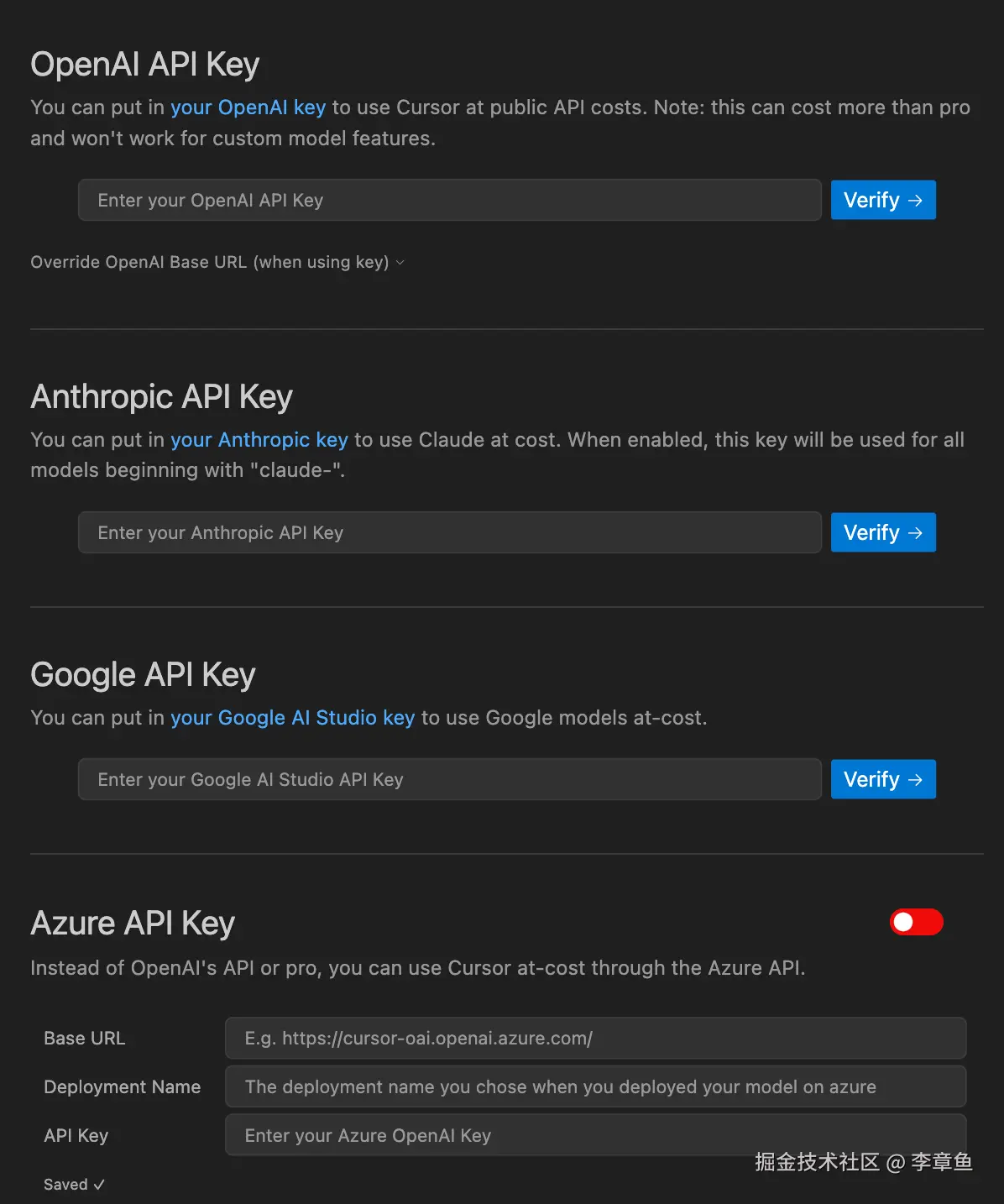Click Verify button for Google API Key
Viewport: 1004px width, 1204px height.
tap(882, 779)
